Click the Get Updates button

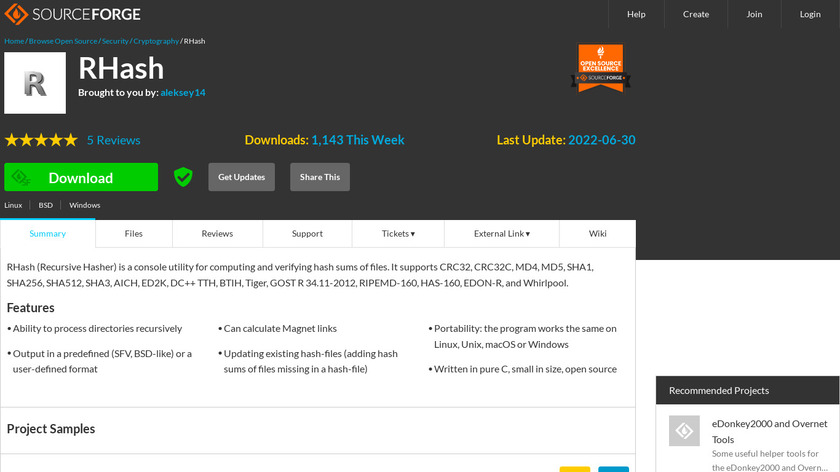242,177
